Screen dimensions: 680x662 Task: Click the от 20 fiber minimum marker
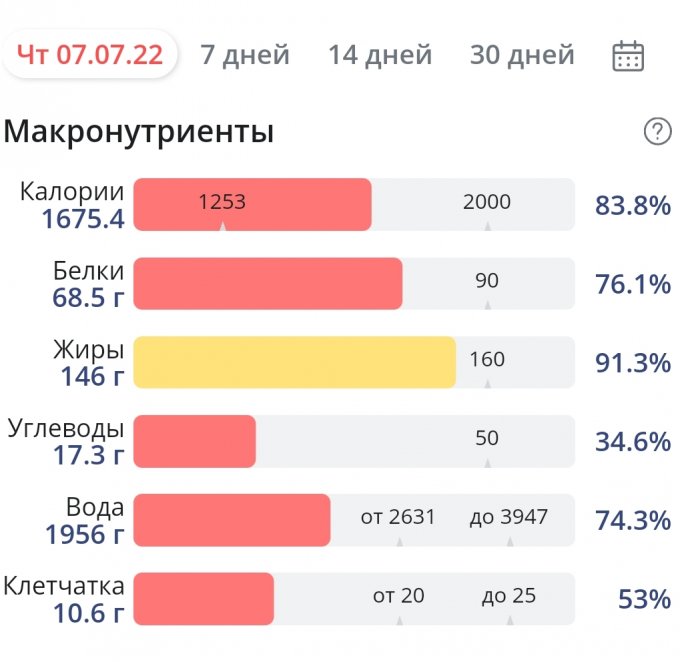pos(399,596)
